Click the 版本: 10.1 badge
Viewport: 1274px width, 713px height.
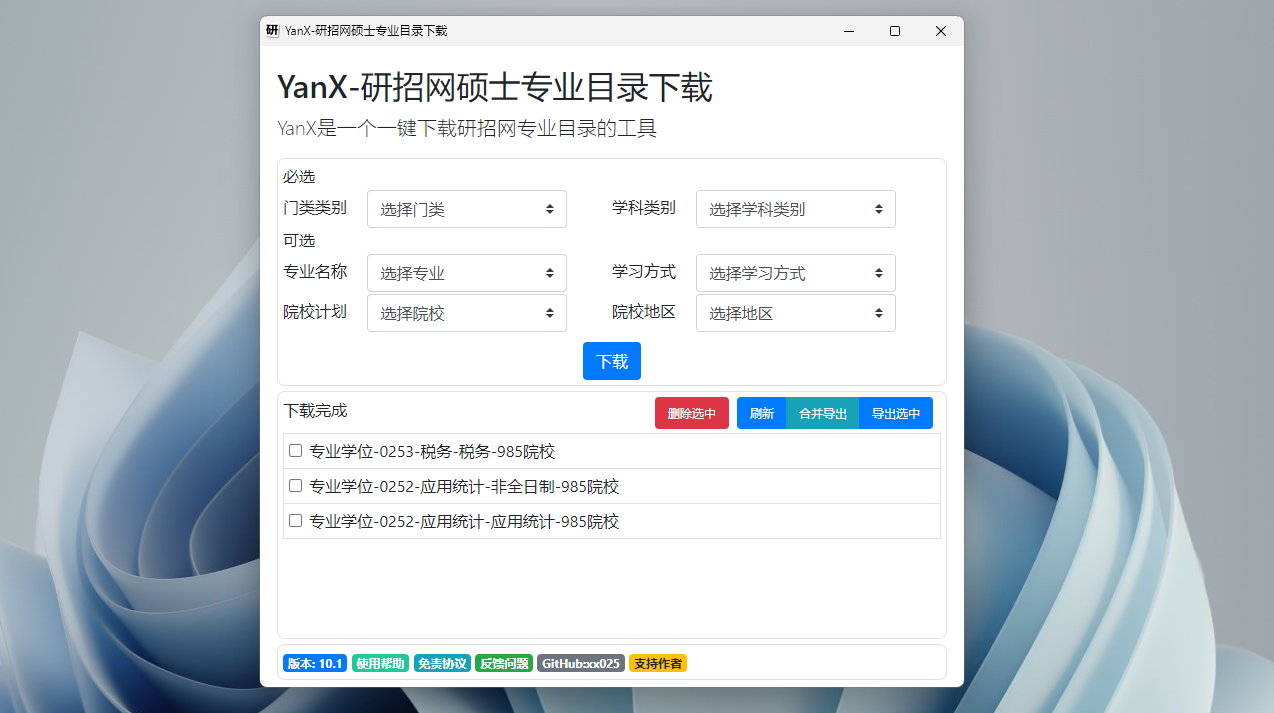(x=315, y=663)
